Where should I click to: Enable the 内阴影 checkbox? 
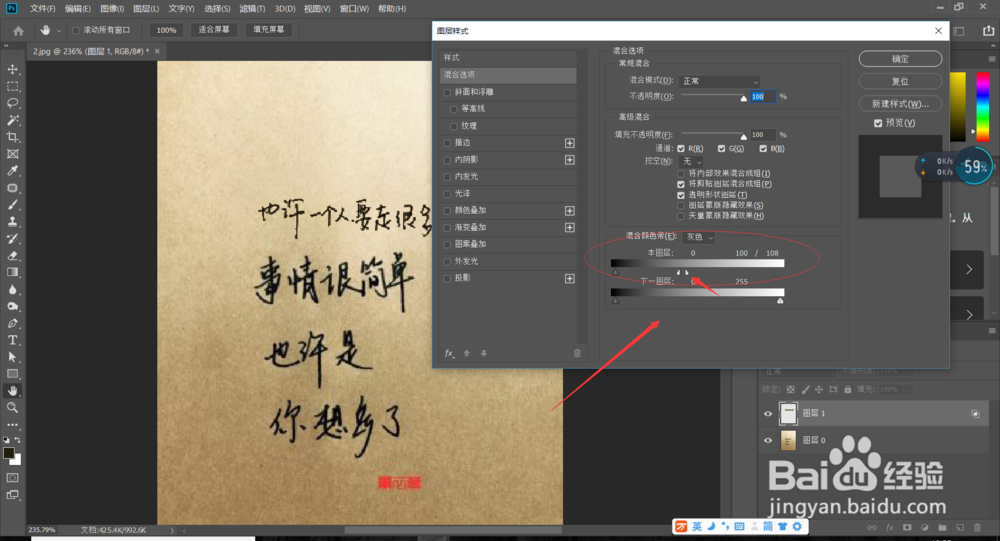tap(447, 160)
